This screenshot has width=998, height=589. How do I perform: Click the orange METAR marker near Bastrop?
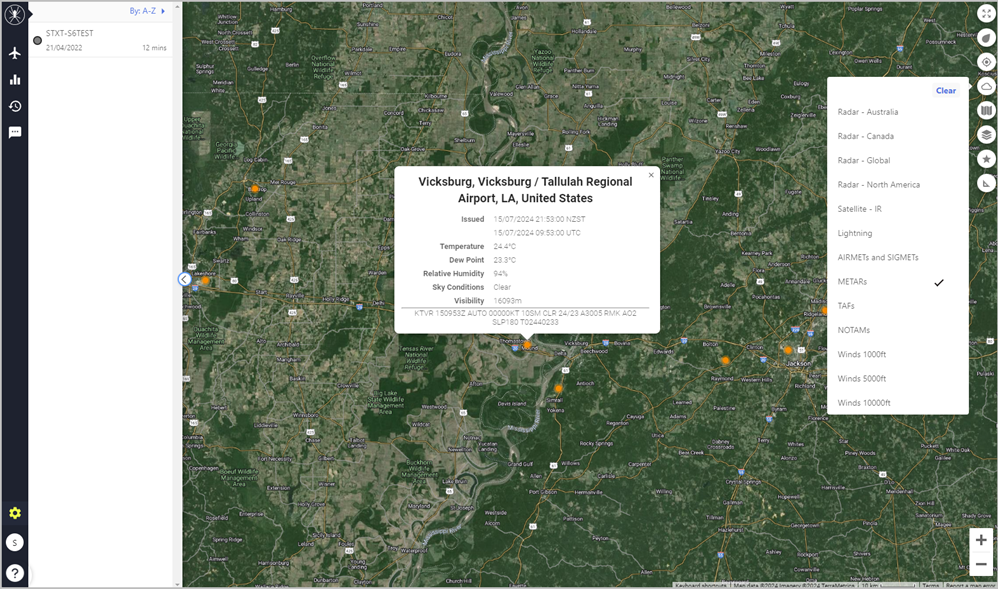[x=255, y=188]
